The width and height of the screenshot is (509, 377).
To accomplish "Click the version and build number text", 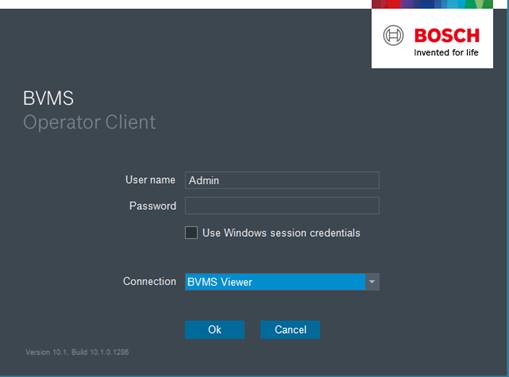I will point(77,352).
